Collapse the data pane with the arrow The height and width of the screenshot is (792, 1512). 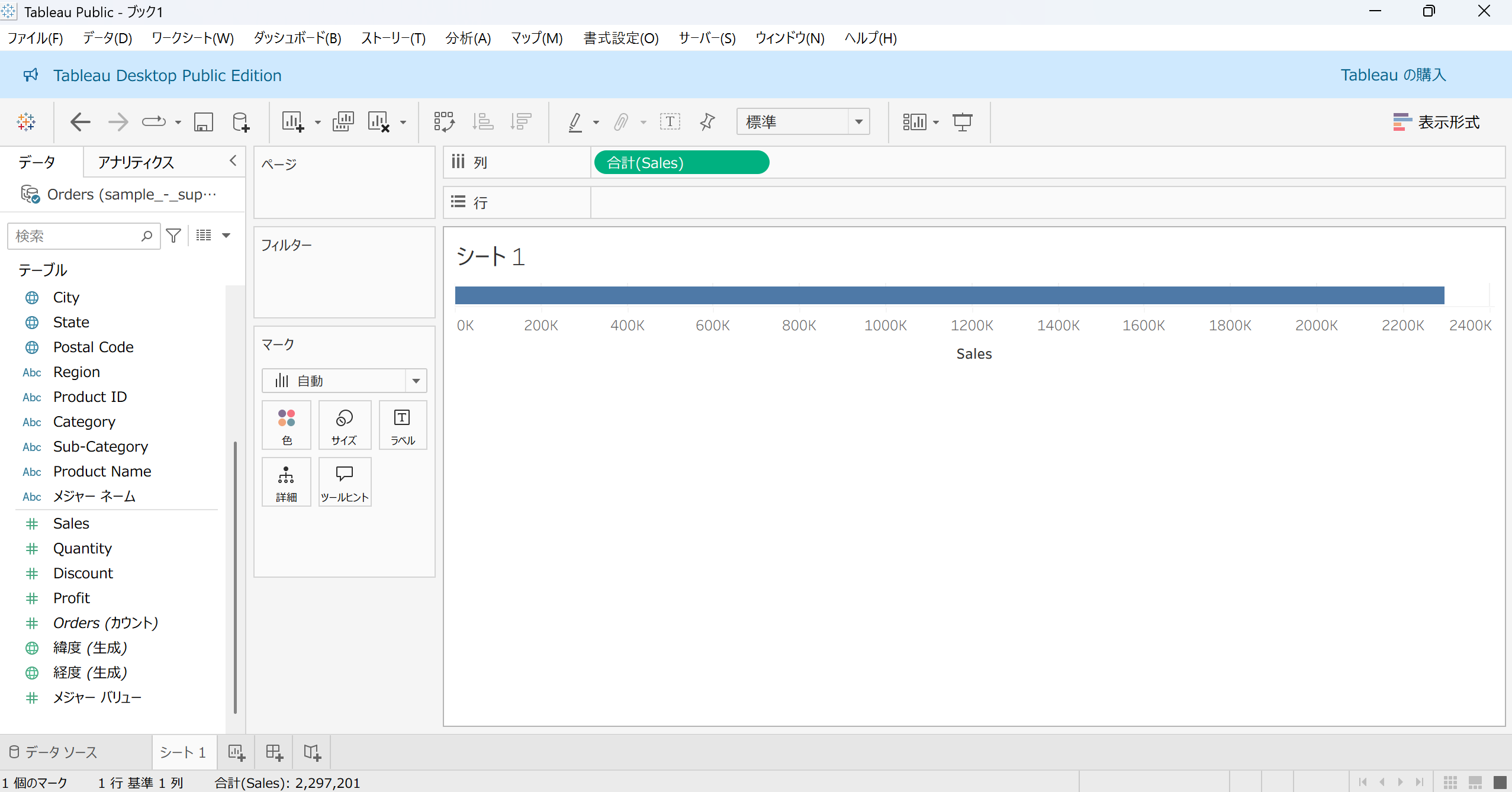click(x=233, y=160)
